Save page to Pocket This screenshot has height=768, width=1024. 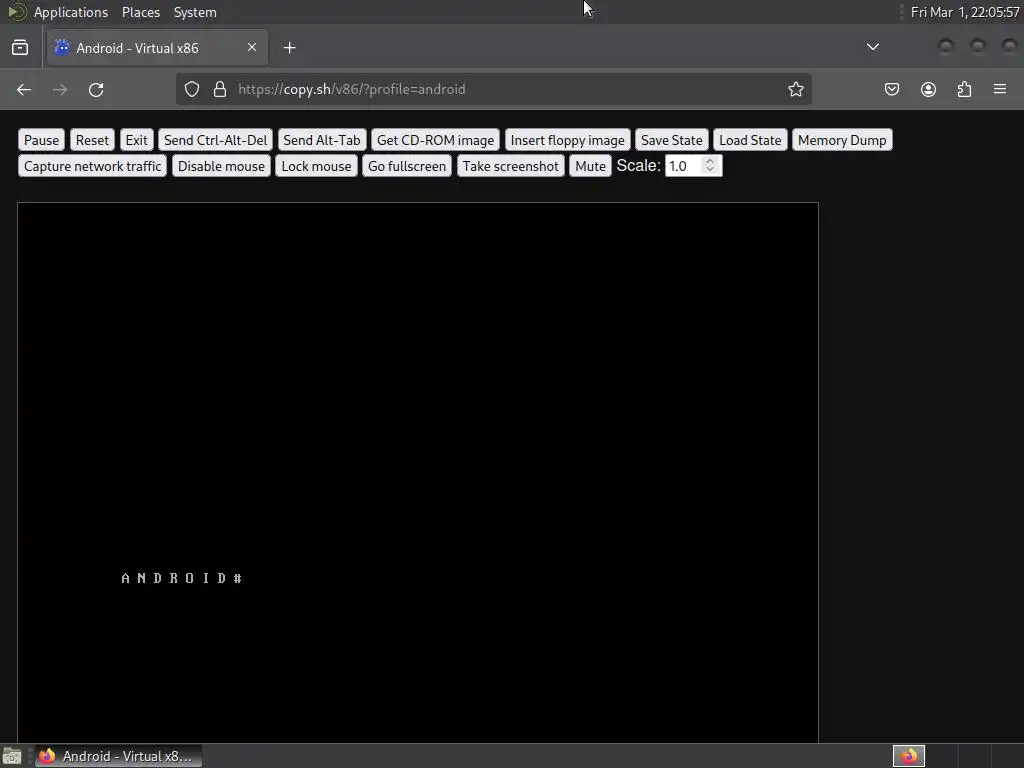(891, 89)
